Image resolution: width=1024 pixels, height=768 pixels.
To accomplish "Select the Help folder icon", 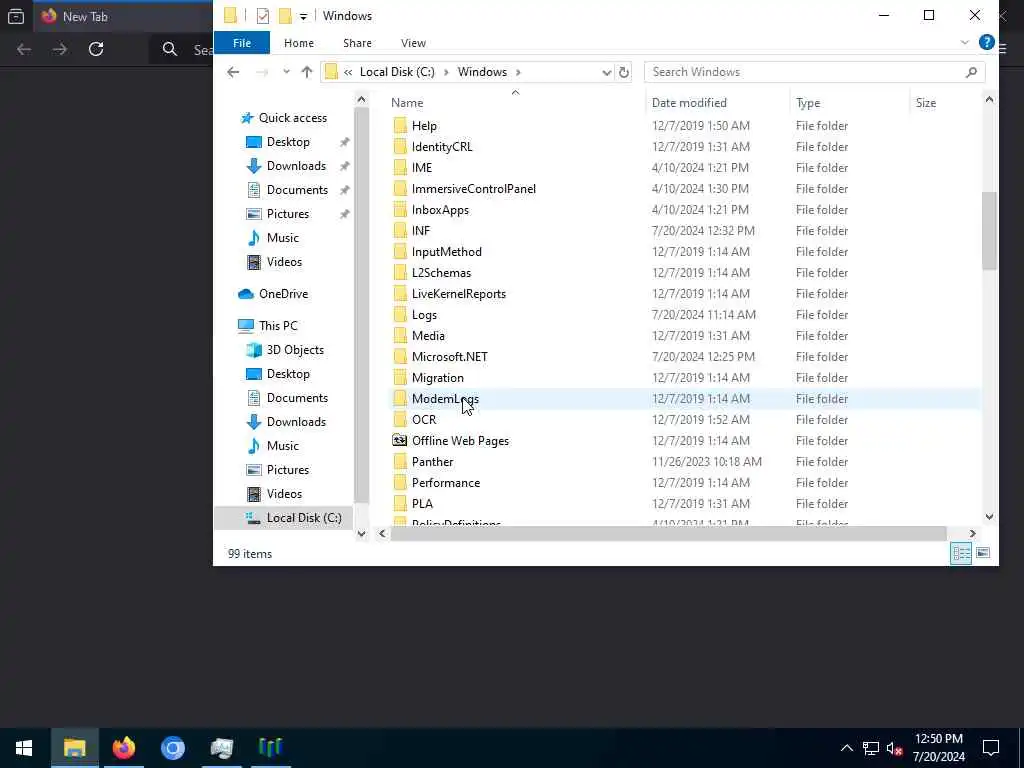I will pyautogui.click(x=400, y=125).
